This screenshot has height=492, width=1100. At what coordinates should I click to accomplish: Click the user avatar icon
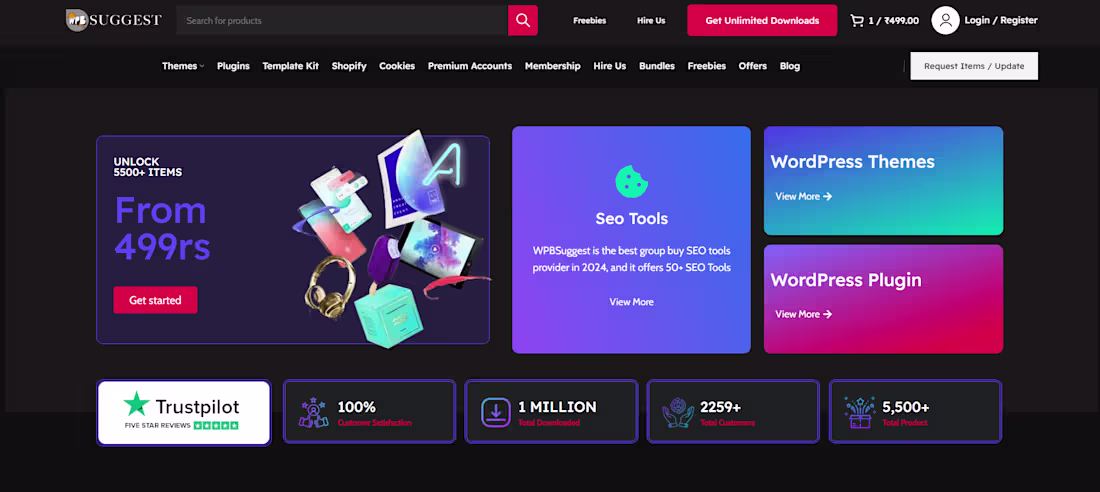pos(945,20)
